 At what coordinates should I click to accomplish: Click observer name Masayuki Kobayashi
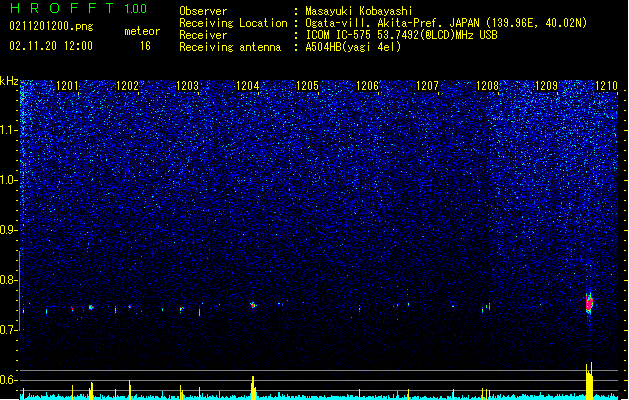pyautogui.click(x=359, y=11)
